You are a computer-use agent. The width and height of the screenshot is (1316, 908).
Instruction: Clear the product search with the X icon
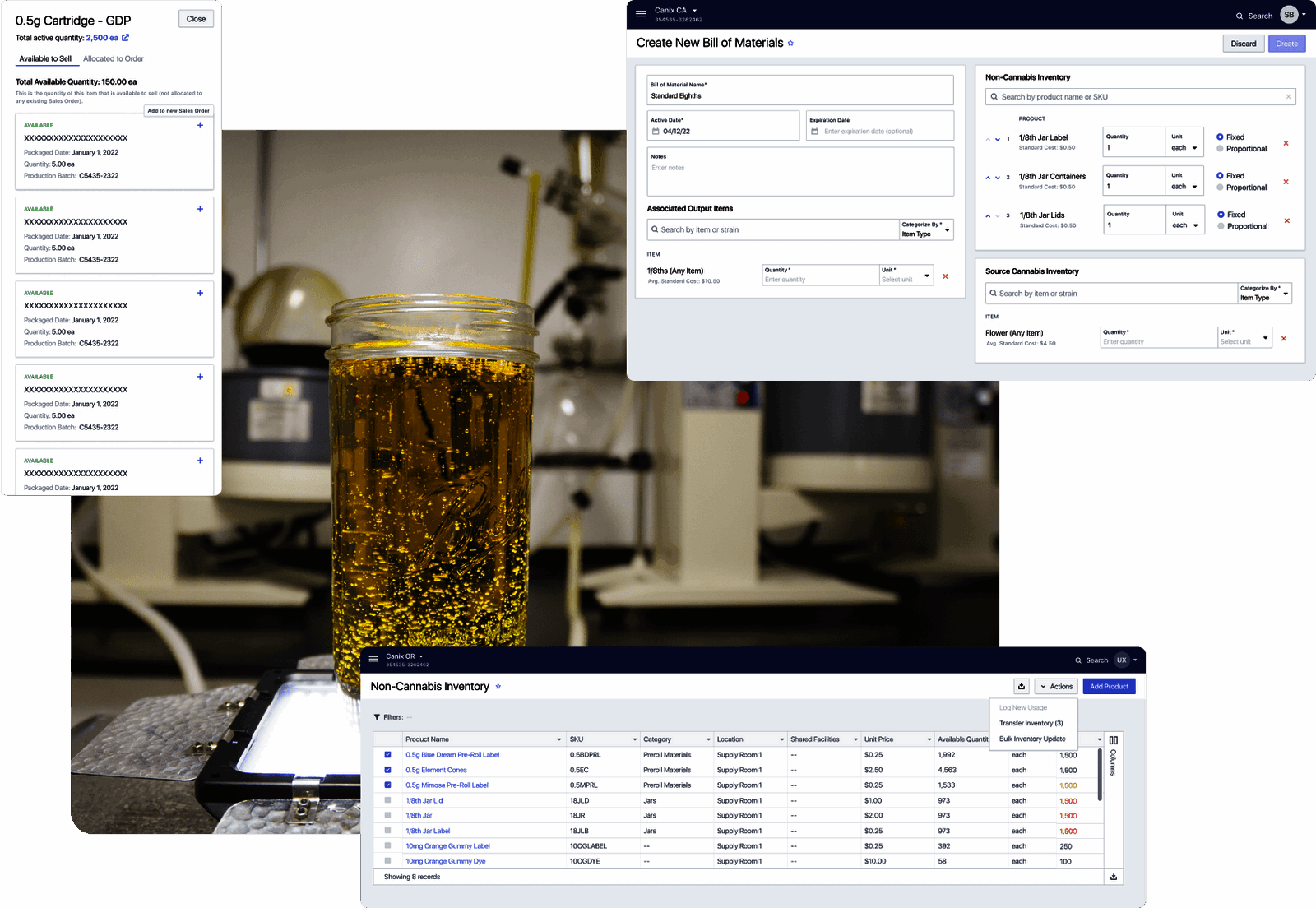(1288, 96)
